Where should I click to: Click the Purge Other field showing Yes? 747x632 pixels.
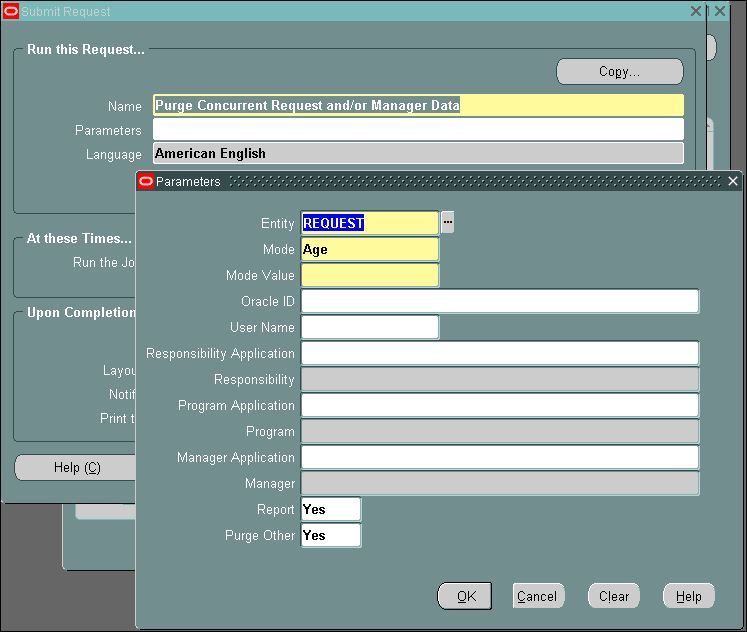point(331,535)
